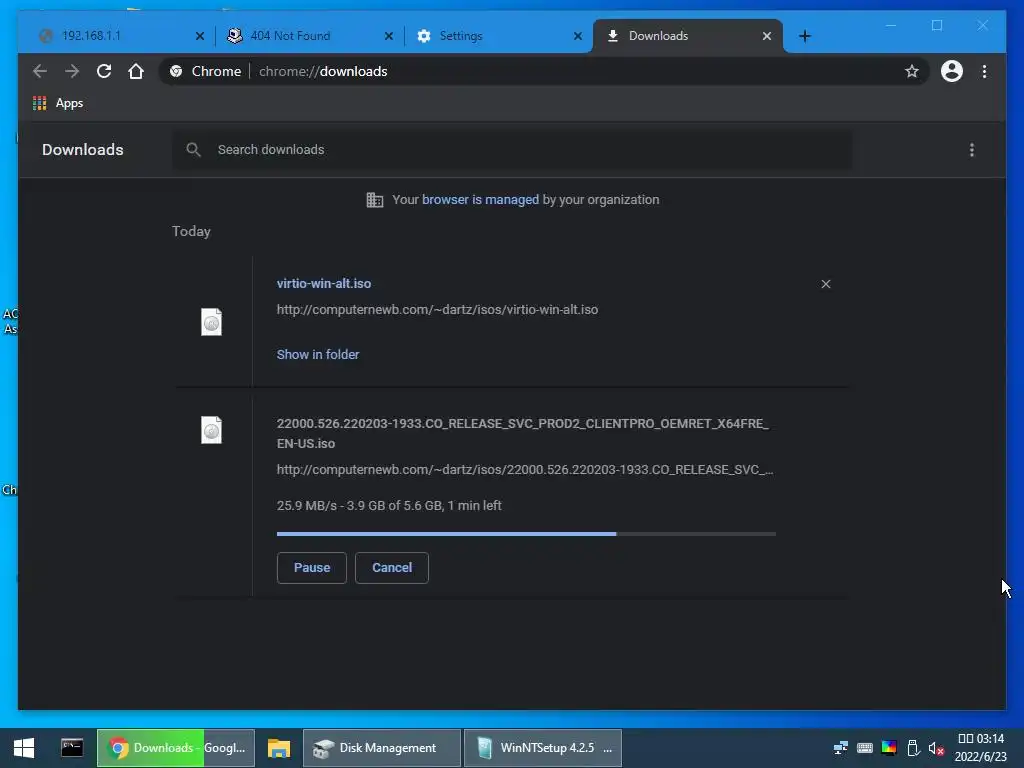The image size is (1024, 768).
Task: Open the Apps bookmark shortcut
Action: coord(58,103)
